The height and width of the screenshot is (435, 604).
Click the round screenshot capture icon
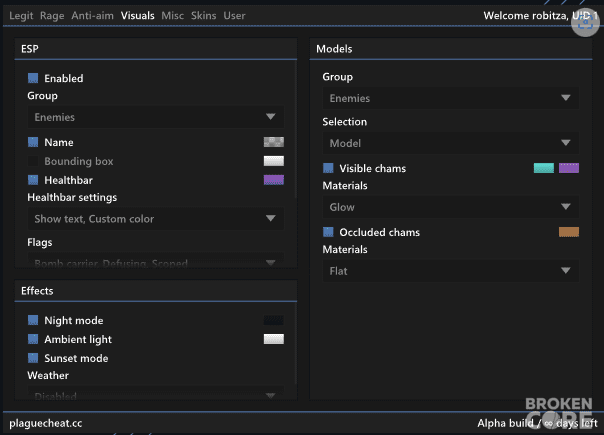[x=585, y=22]
